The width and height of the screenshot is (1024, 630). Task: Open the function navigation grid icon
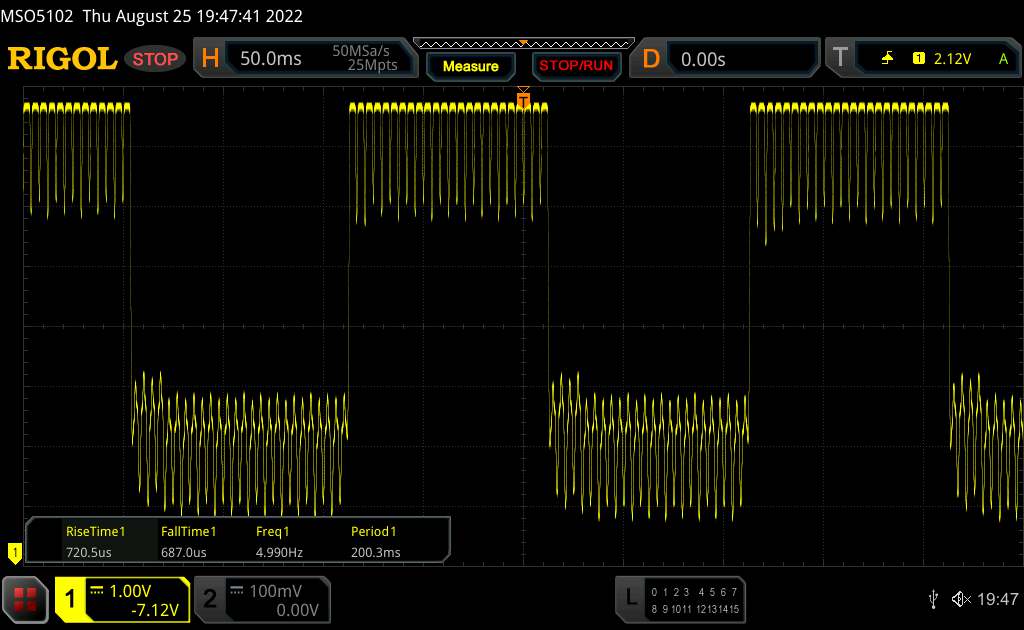tap(26, 598)
